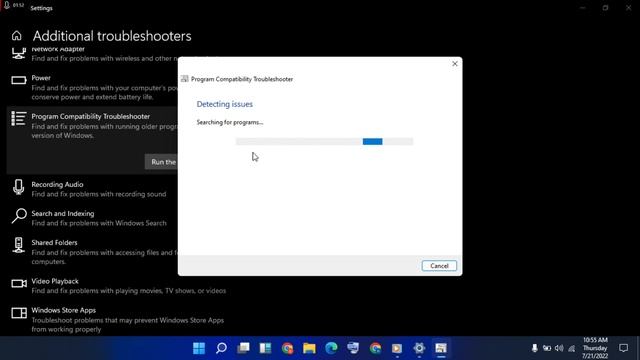This screenshot has height=360, width=640.
Task: Click the Searching for programs status text
Action: pos(230,122)
